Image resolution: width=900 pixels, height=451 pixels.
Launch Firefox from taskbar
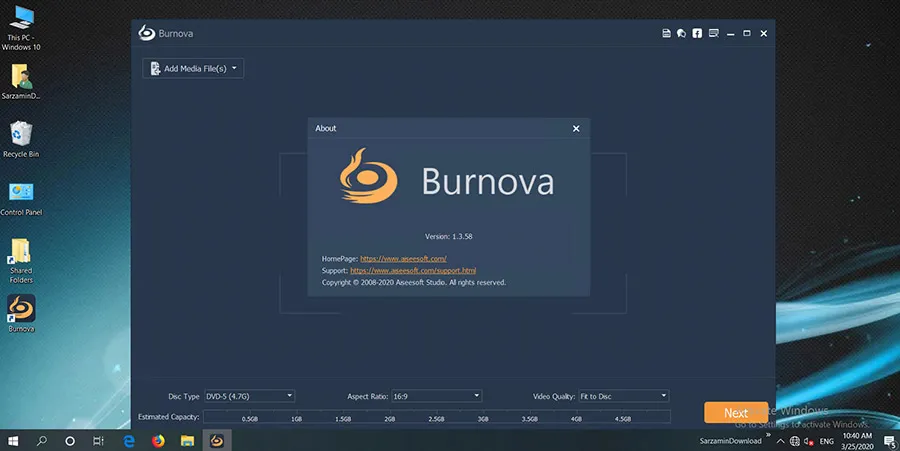click(x=158, y=441)
